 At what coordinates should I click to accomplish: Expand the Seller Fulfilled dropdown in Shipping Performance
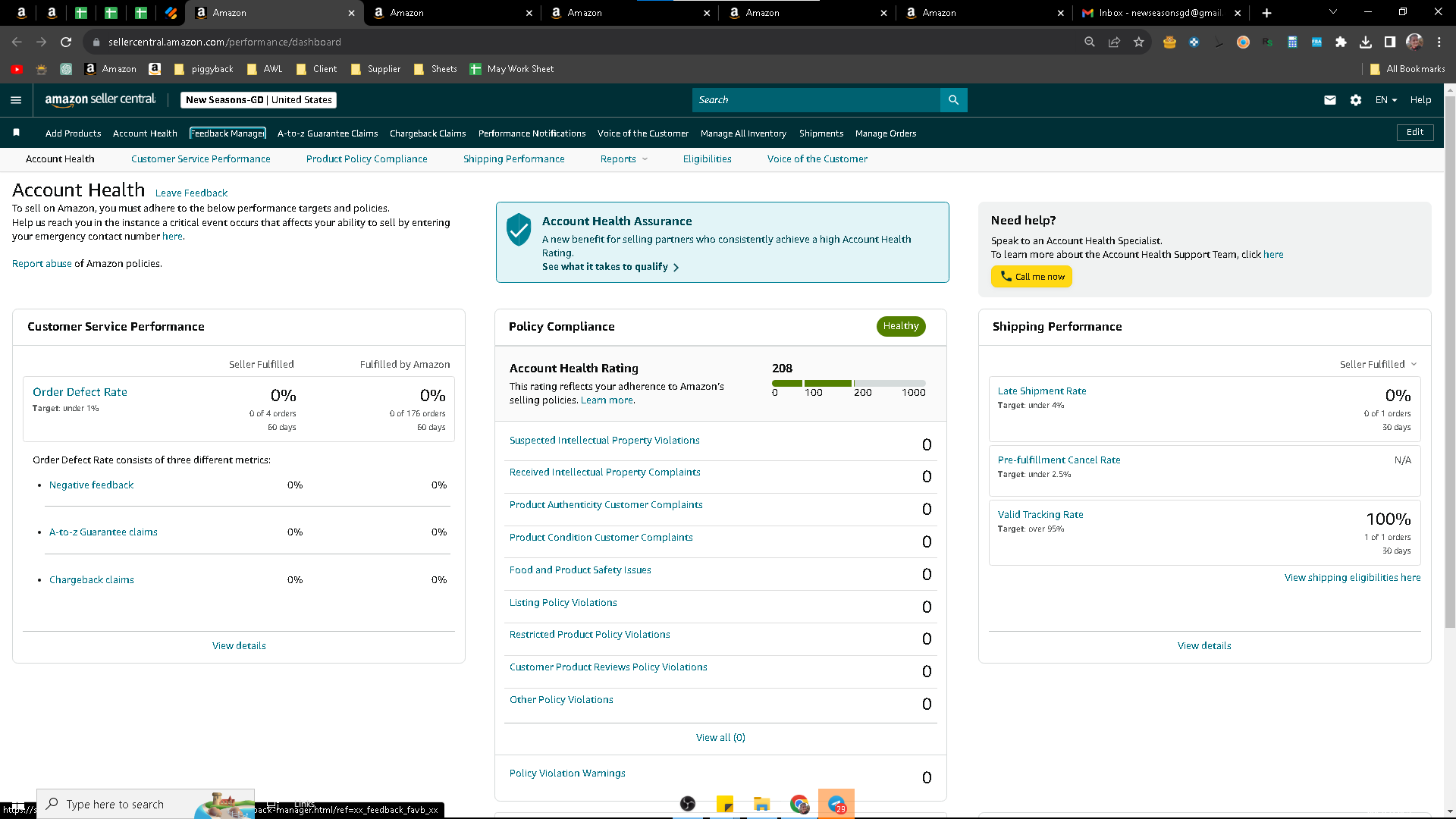(1378, 365)
